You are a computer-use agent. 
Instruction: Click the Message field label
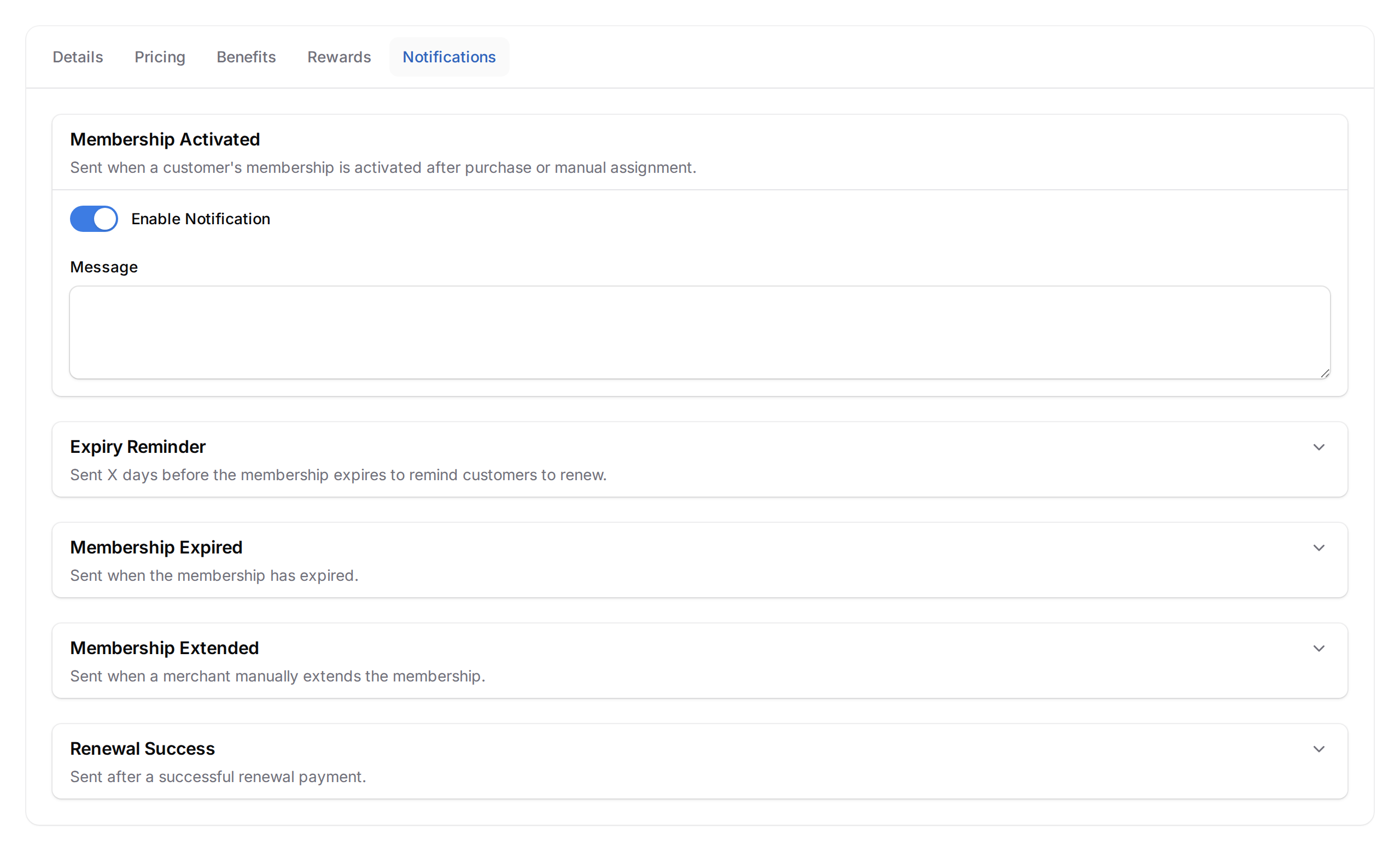[x=104, y=267]
